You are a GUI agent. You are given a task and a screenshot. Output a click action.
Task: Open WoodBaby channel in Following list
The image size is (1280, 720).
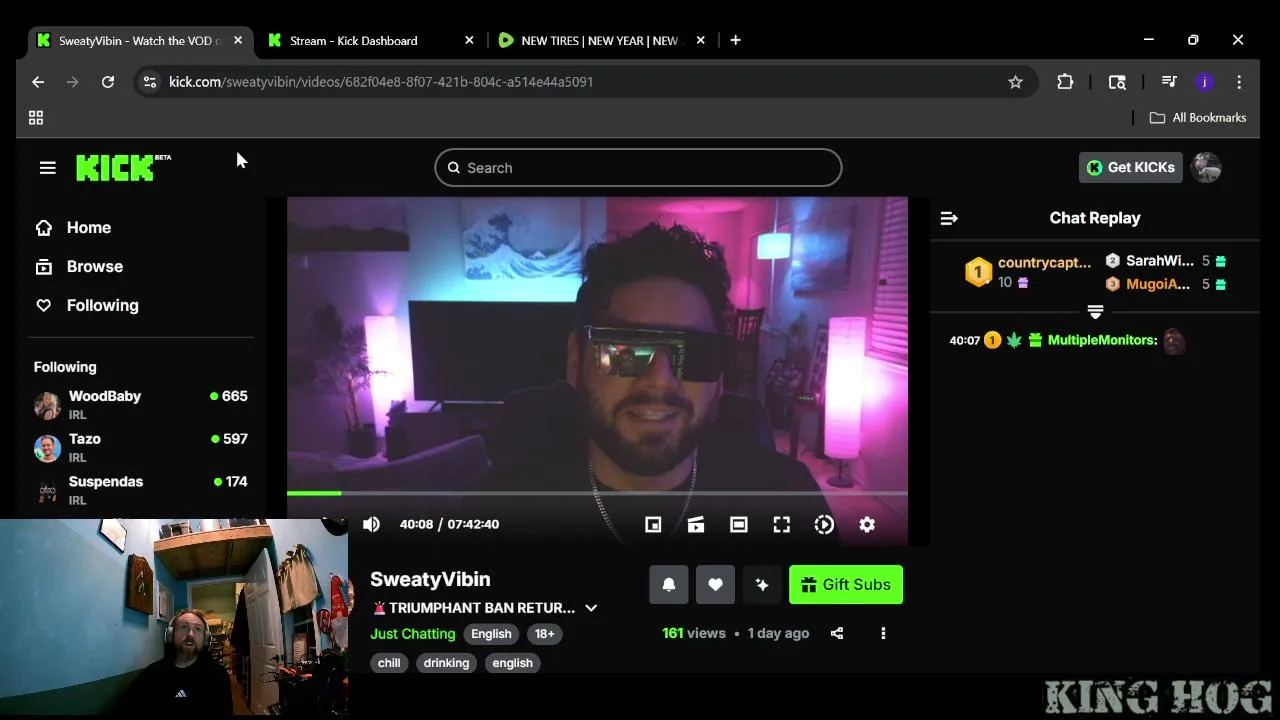[141, 405]
